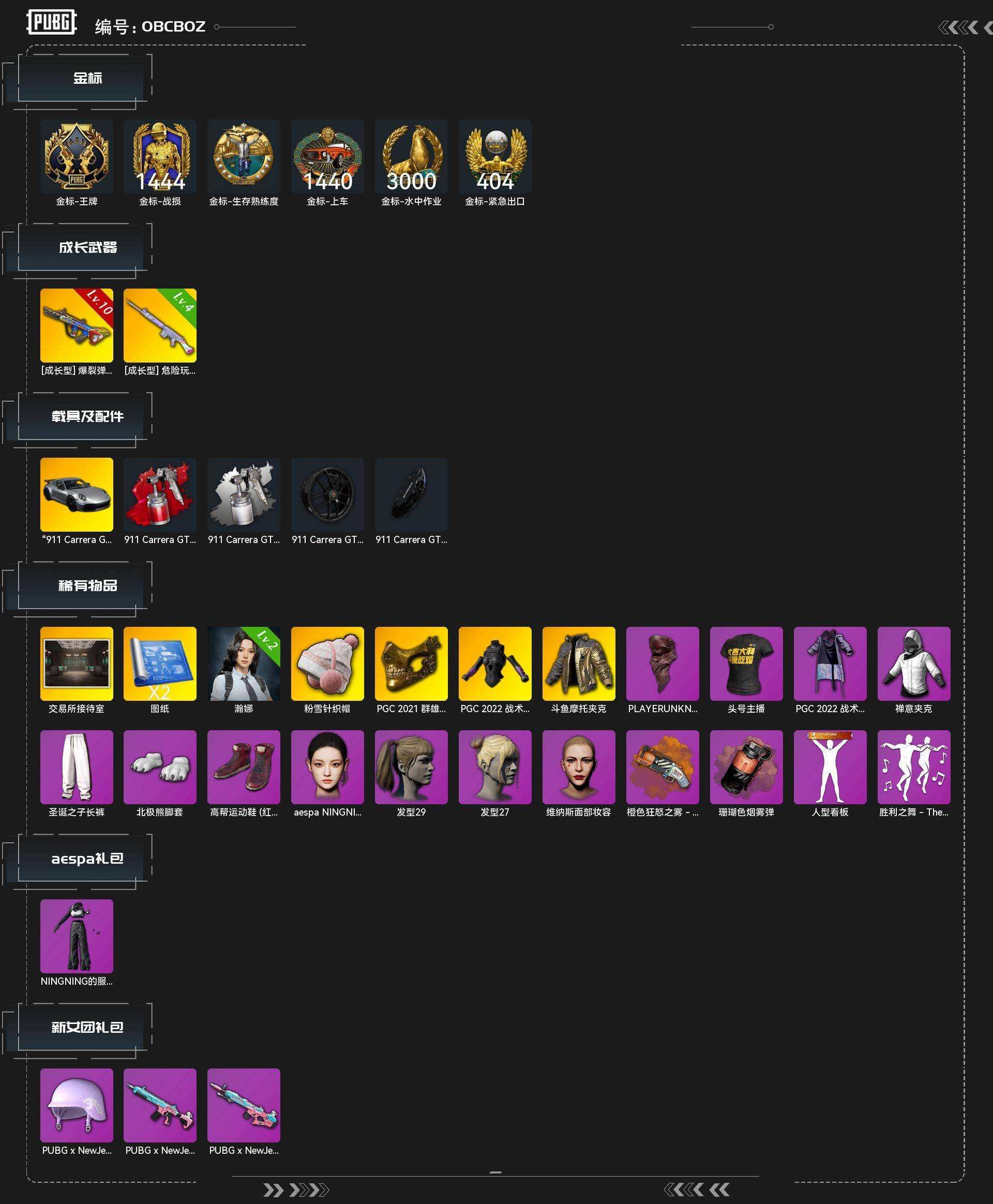Open the 交易所接待室 lobby thumbnail
This screenshot has width=993, height=1204.
(x=77, y=664)
